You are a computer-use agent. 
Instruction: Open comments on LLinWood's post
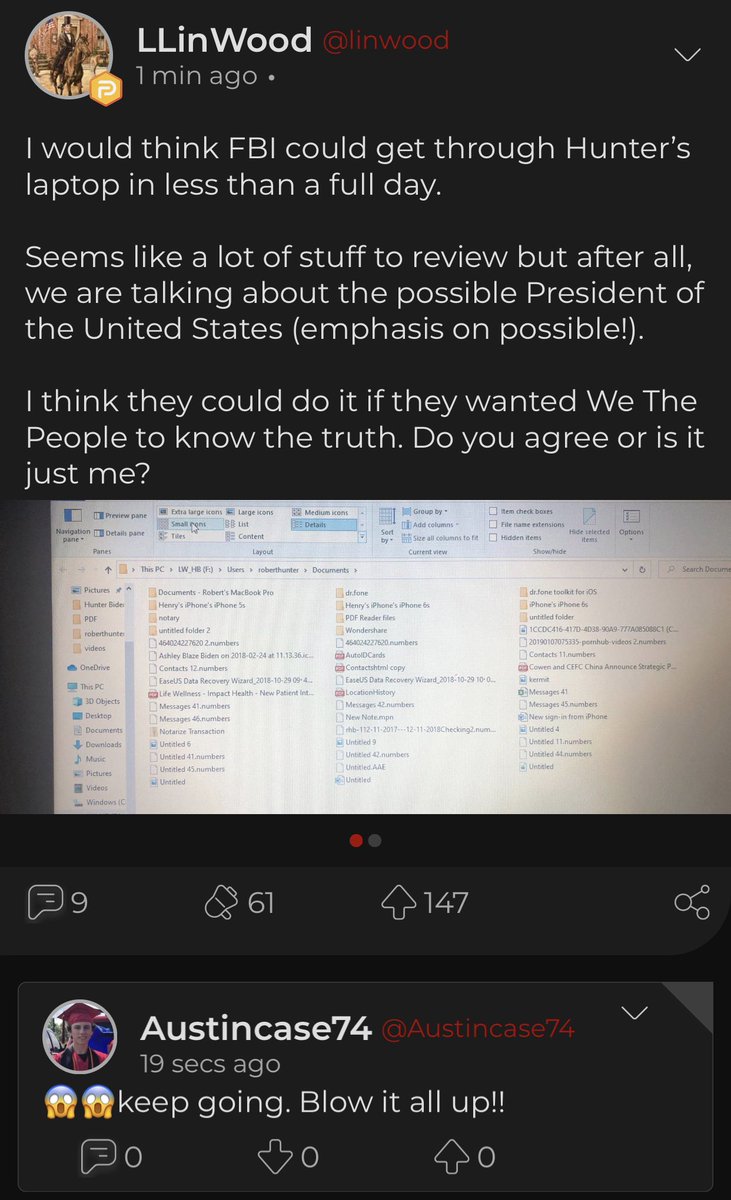[59, 902]
